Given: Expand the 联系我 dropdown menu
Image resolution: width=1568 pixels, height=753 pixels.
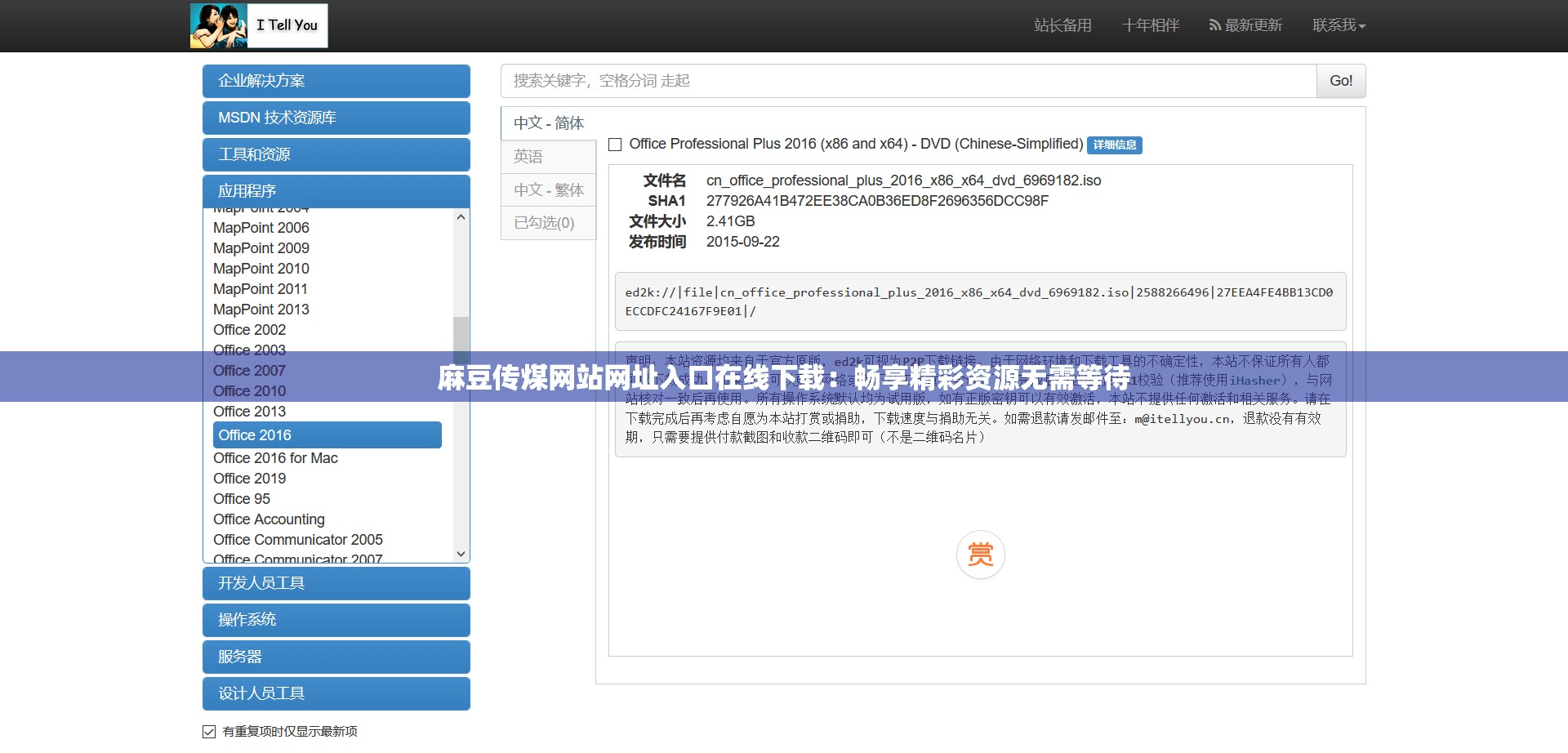Looking at the screenshot, I should coord(1339,25).
